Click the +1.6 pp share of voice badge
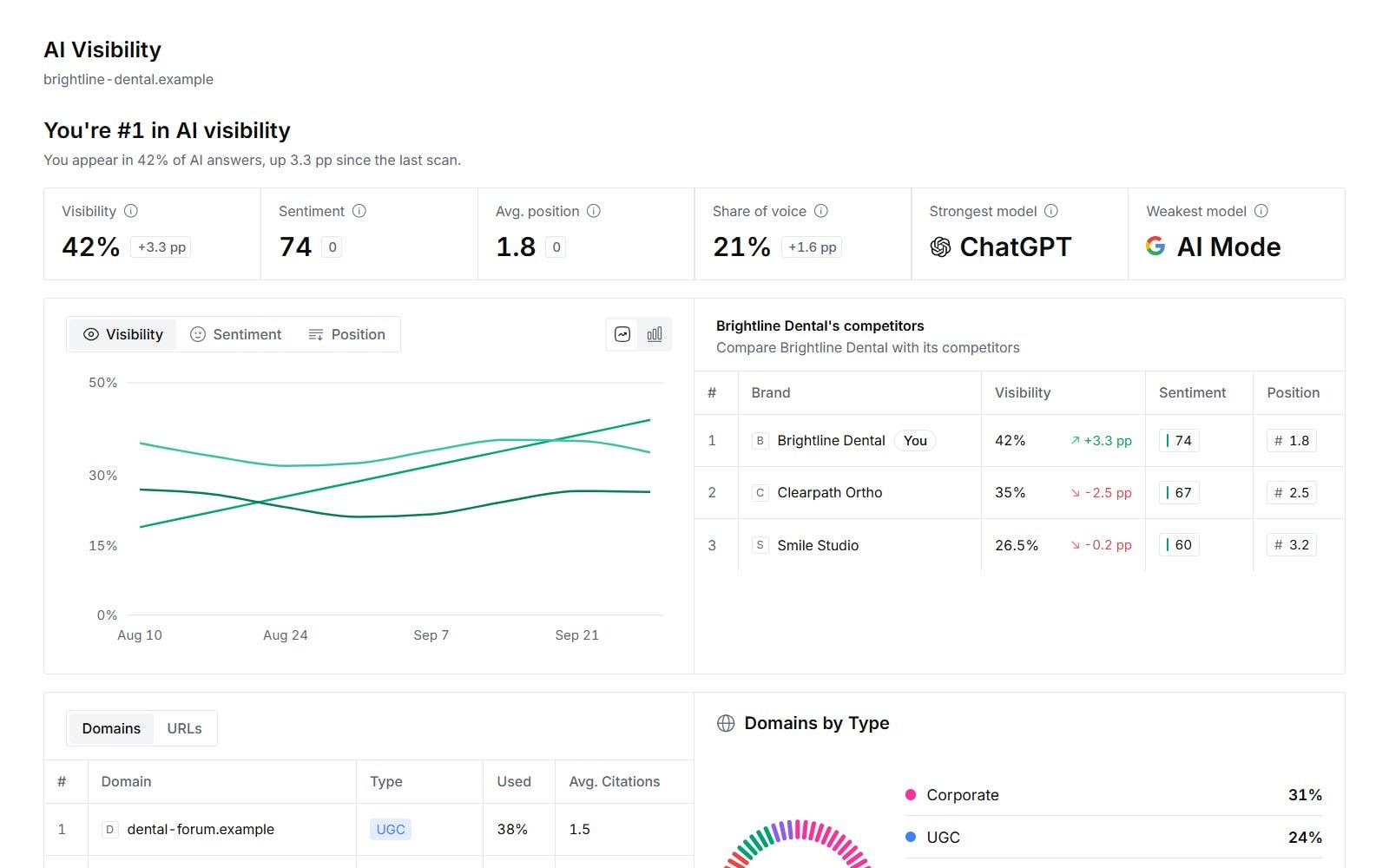 pos(813,247)
